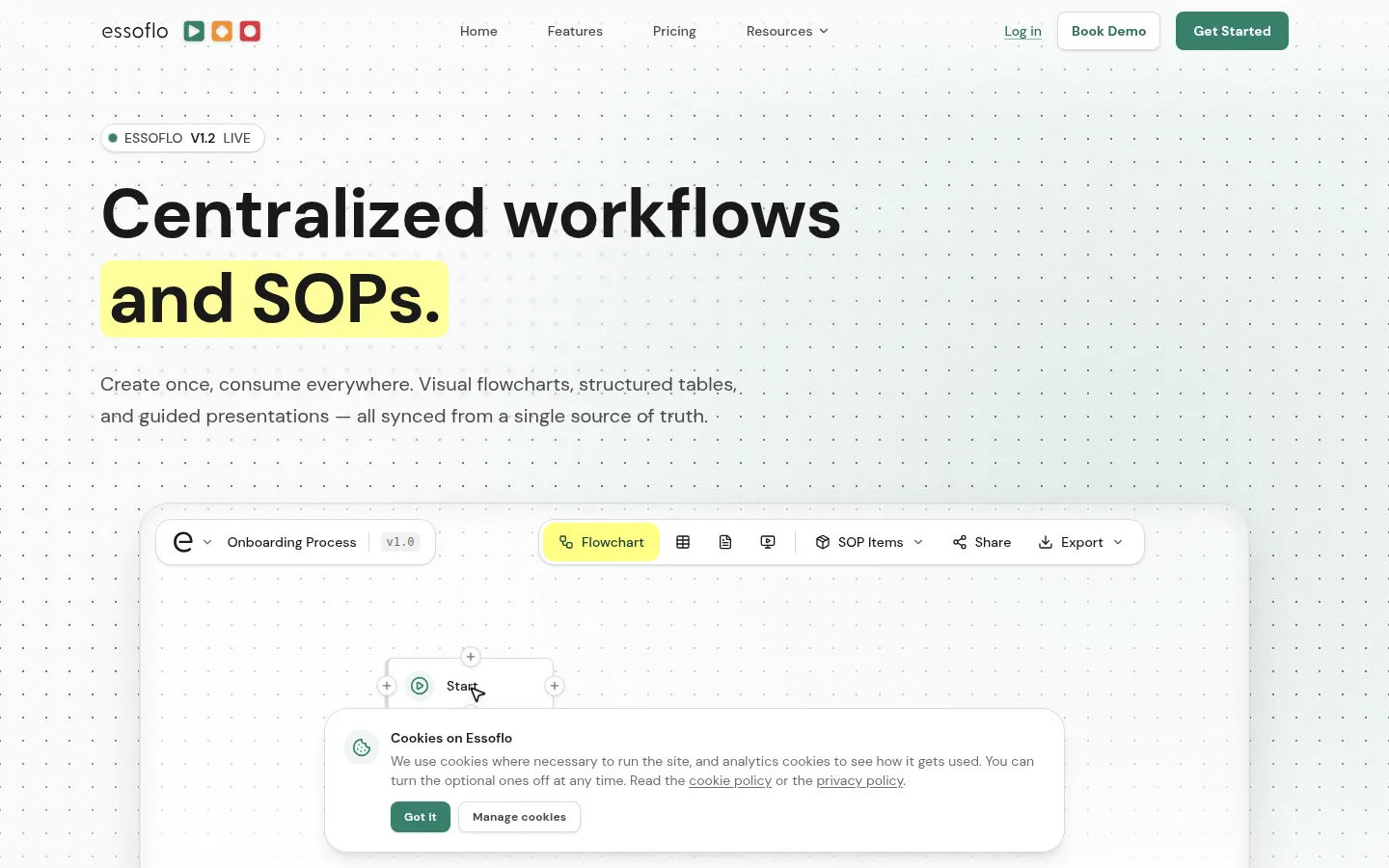Image resolution: width=1389 pixels, height=868 pixels.
Task: Expand the workspace chevron beside the e logo
Action: pyautogui.click(x=207, y=542)
